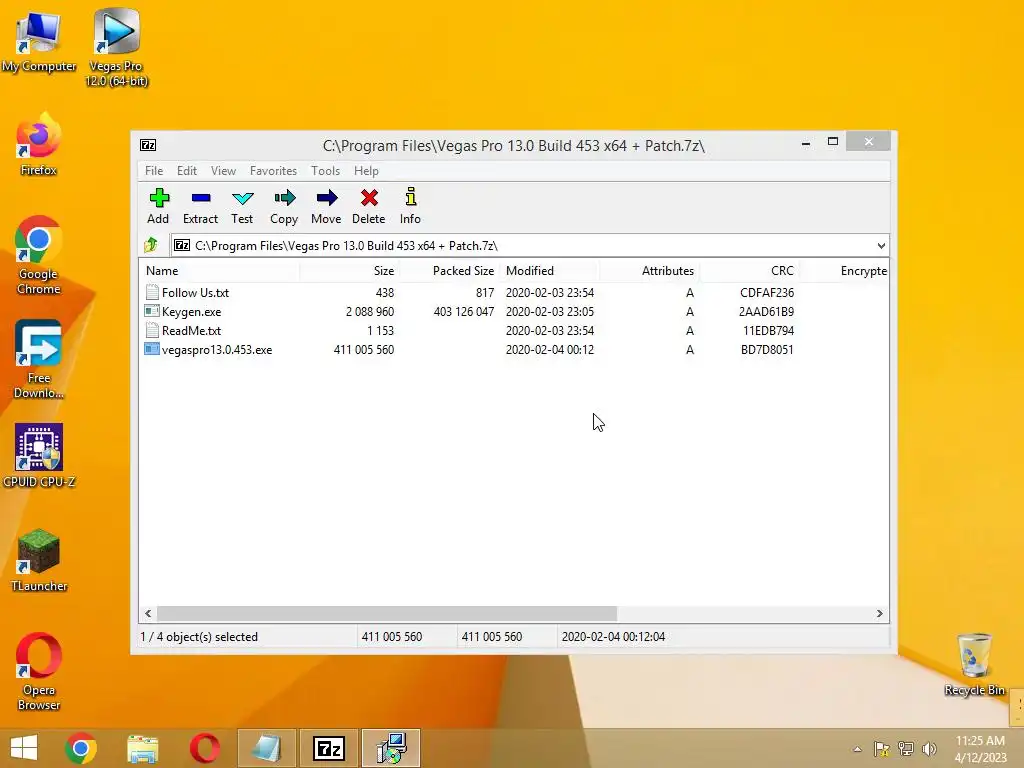Select the Follow Us.txt file icon
Screen dimensions: 1024x768
click(152, 293)
